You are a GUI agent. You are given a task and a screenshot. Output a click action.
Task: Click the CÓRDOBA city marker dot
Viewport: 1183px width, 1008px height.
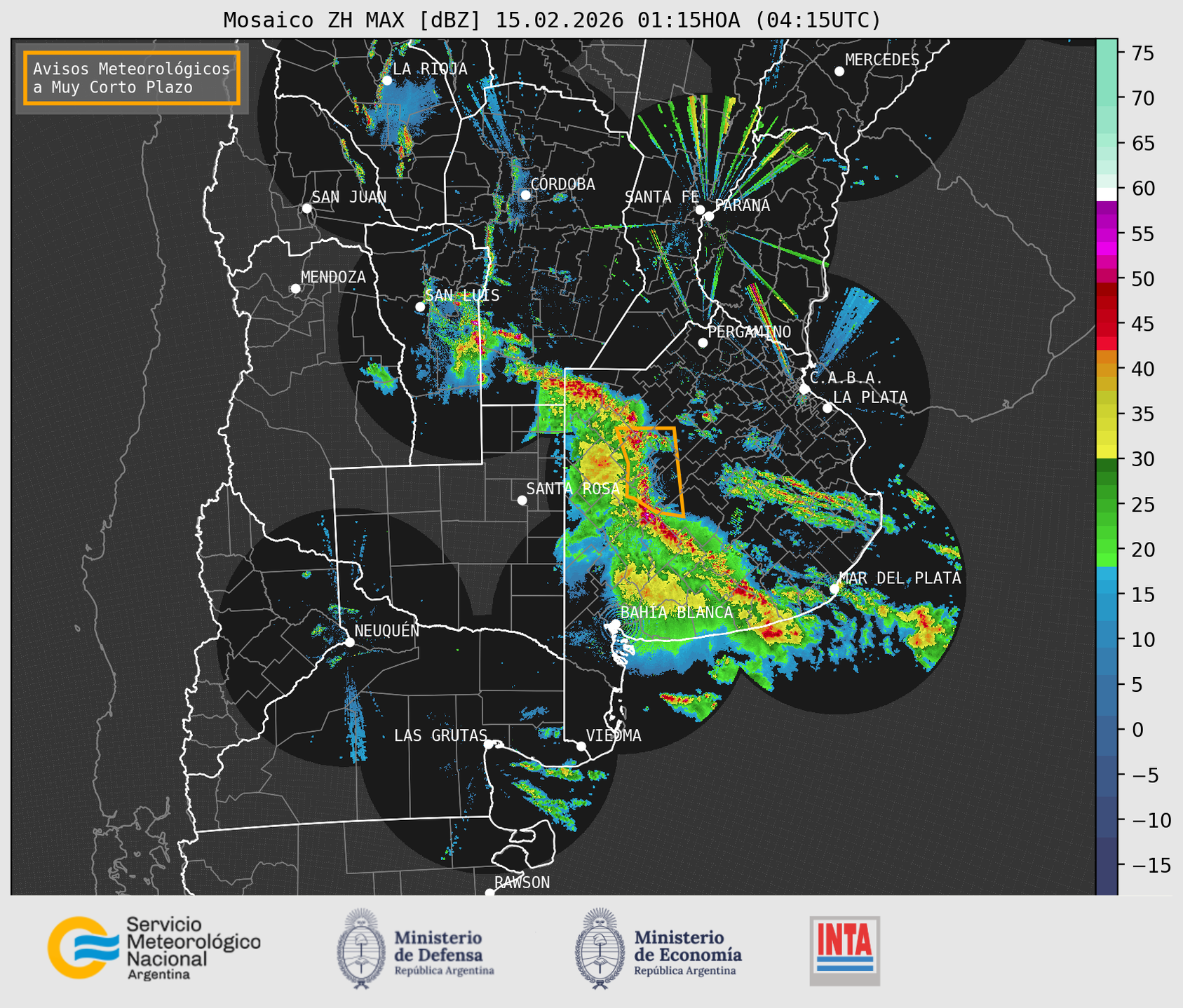click(525, 195)
